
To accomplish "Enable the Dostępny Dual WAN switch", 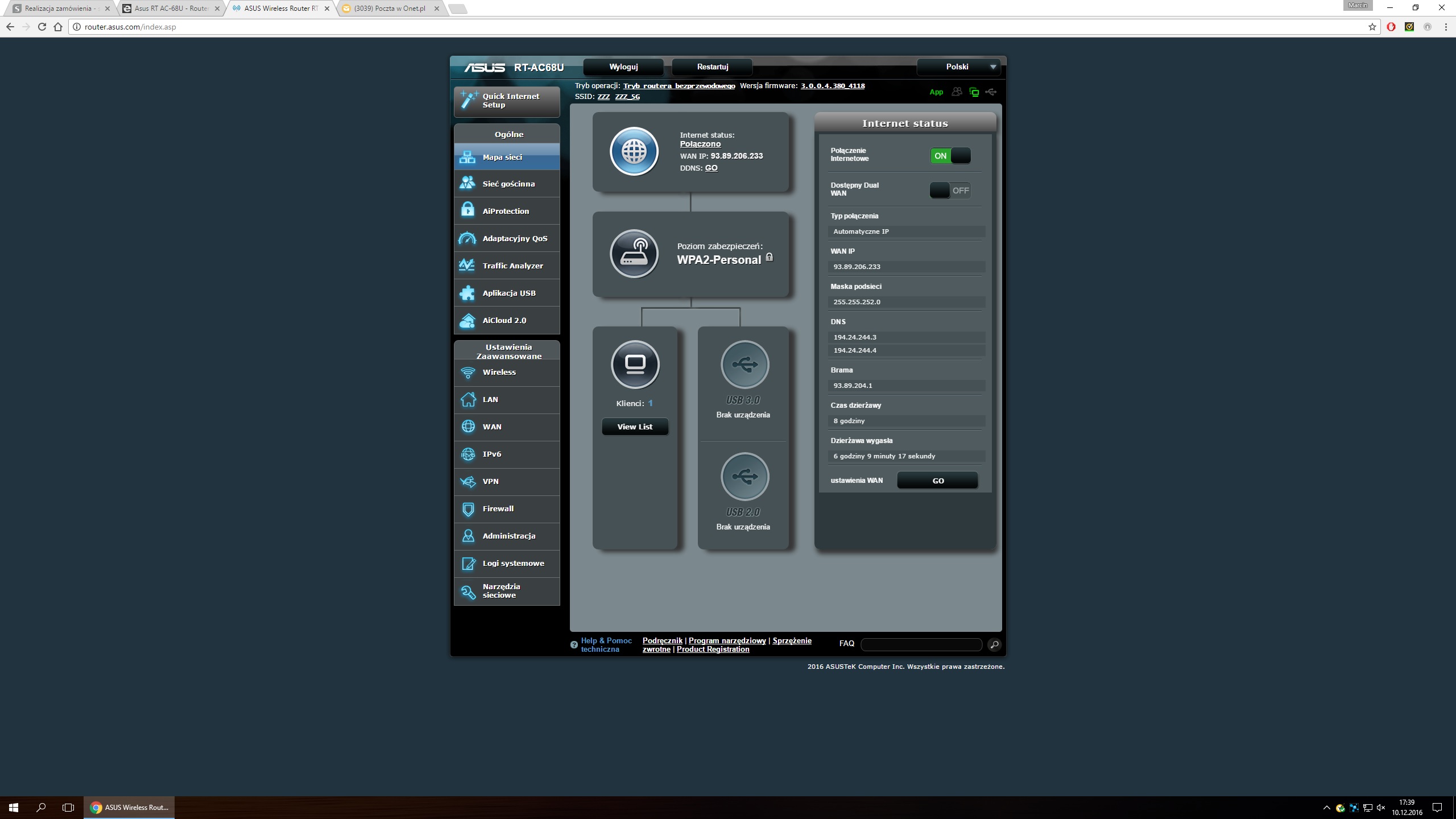I will point(950,191).
